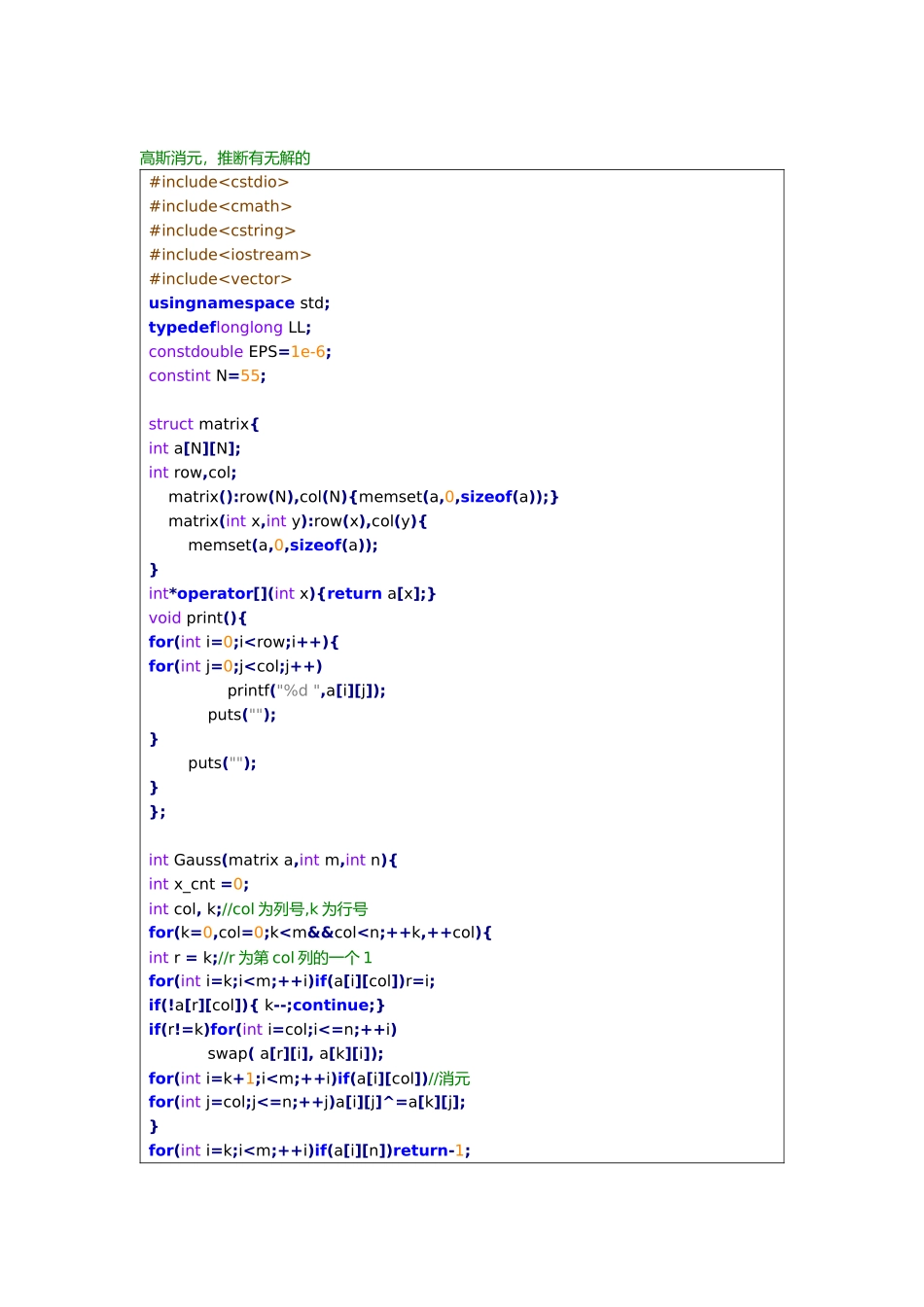Click the line int r = k;//r 为第 col 列的一个 1
This screenshot has height=1307, width=924.
(261, 957)
